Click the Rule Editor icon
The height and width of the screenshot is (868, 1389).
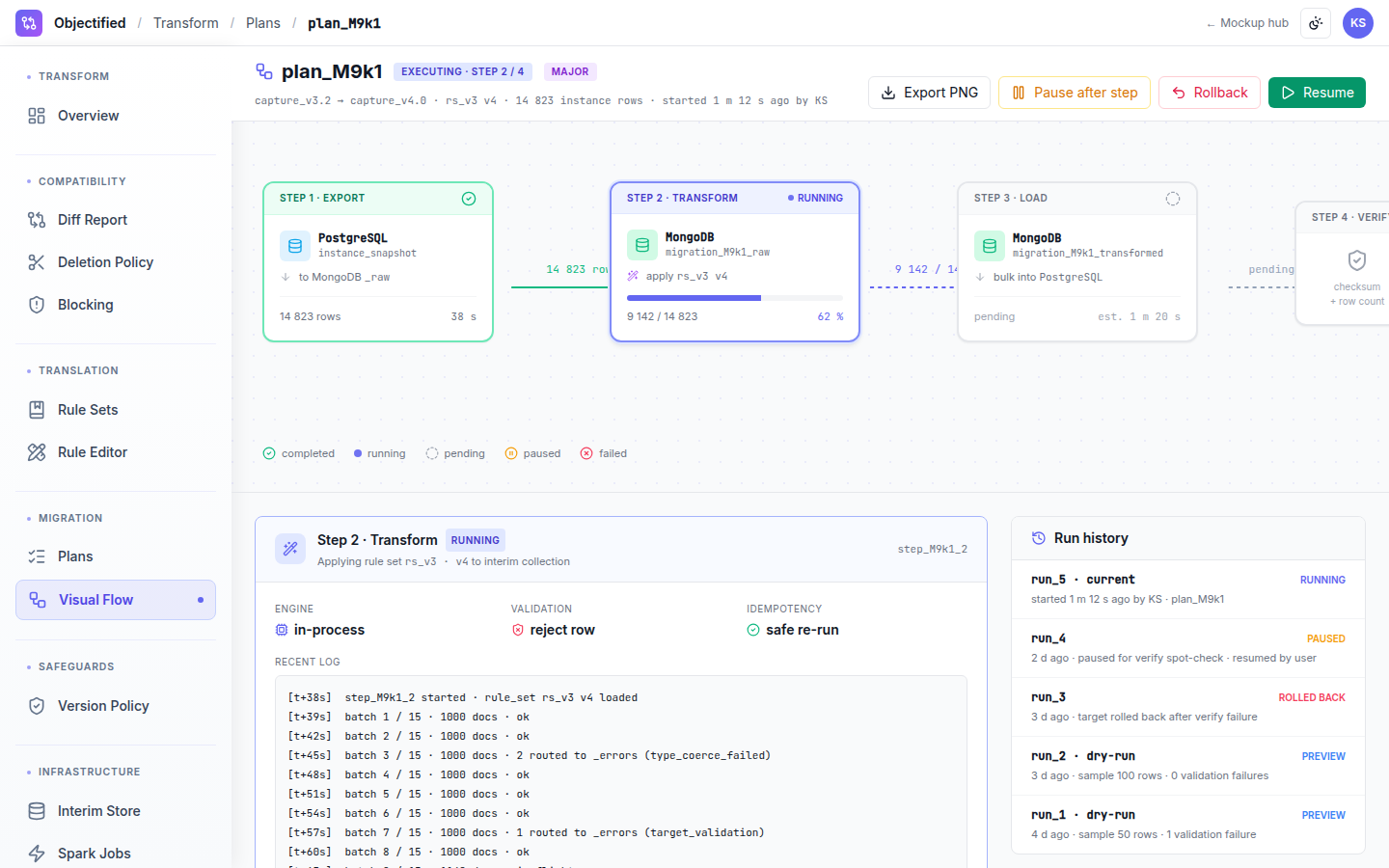[x=37, y=452]
